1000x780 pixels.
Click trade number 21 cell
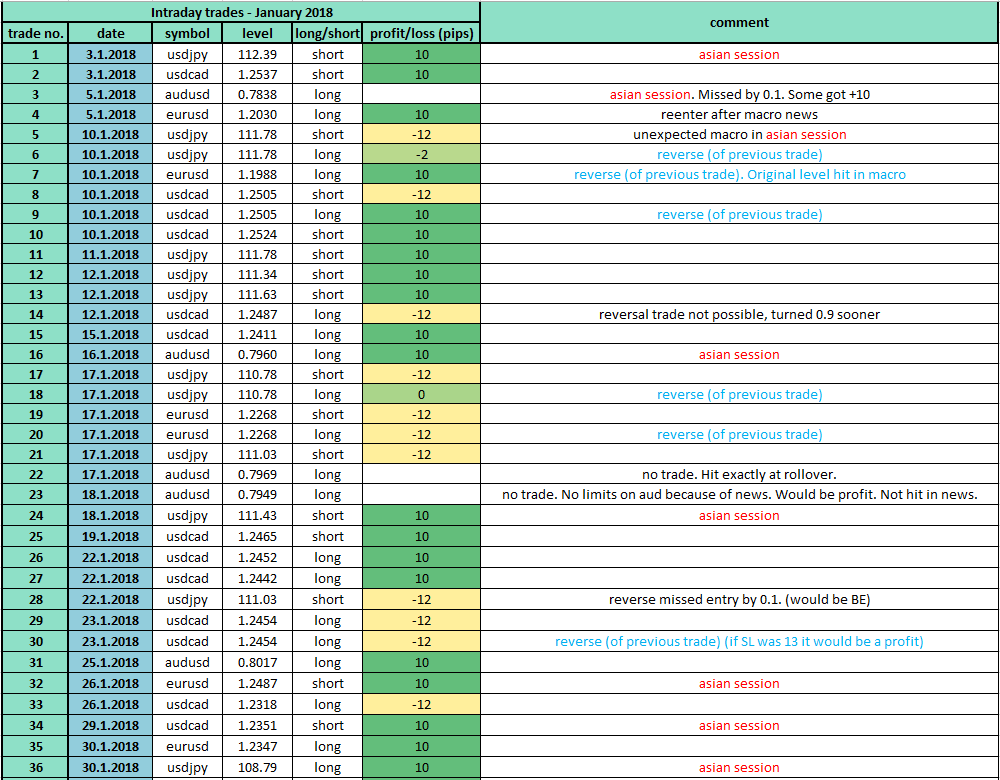pos(35,454)
